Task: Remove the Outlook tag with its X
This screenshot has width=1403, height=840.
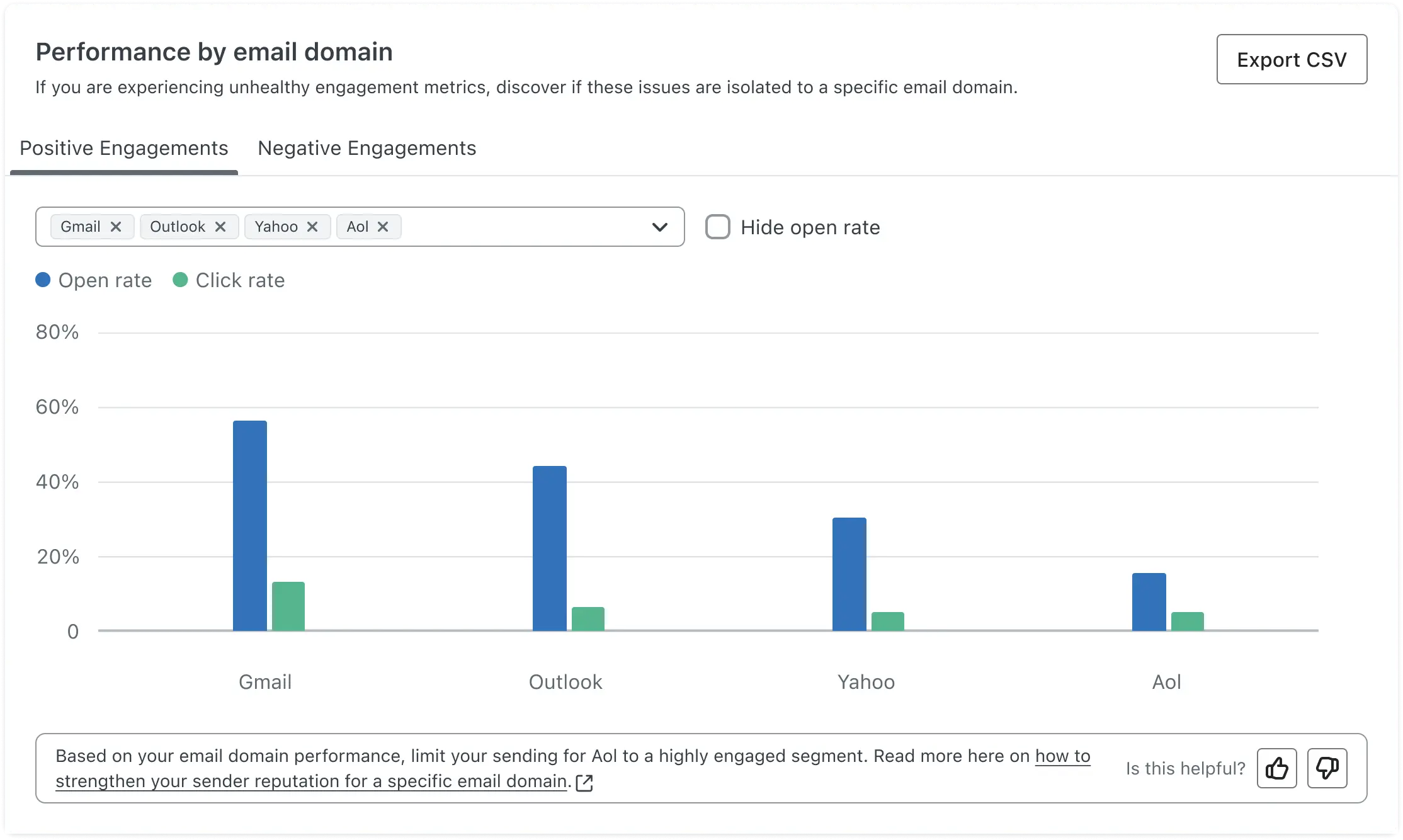Action: (220, 227)
